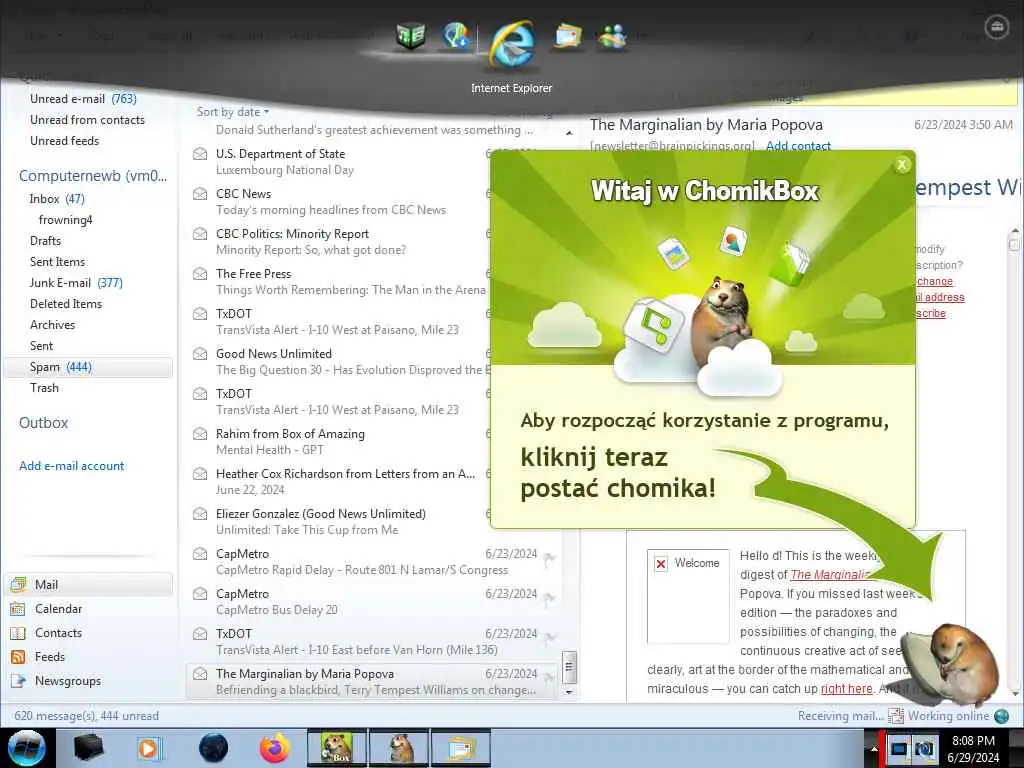Click message list scroll down arrow
Image resolution: width=1024 pixels, height=768 pixels.
pos(569,692)
